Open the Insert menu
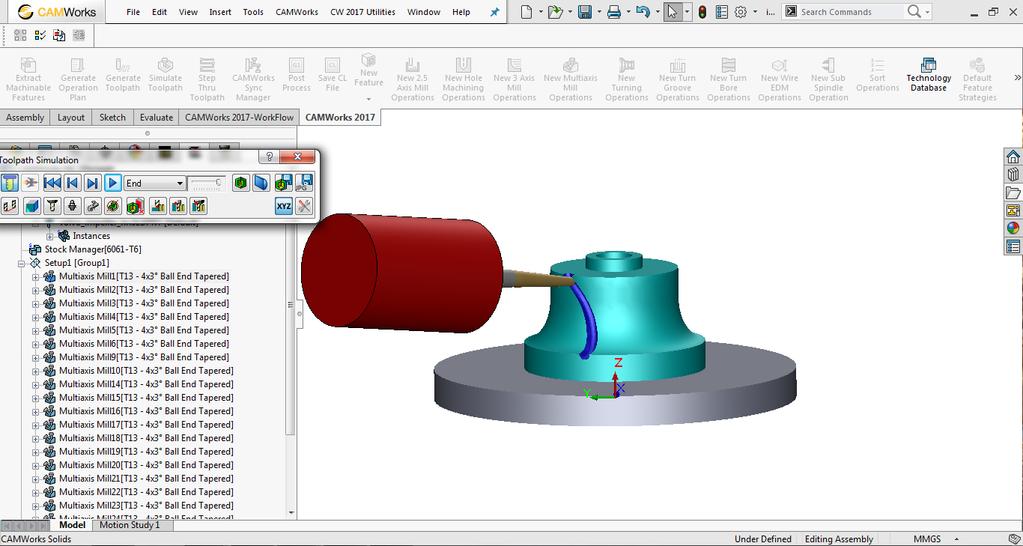 coord(220,12)
